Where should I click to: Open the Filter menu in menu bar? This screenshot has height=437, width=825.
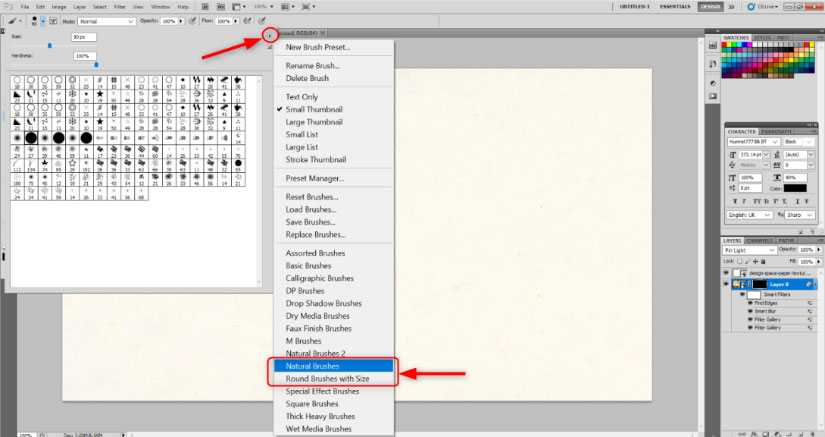(120, 7)
